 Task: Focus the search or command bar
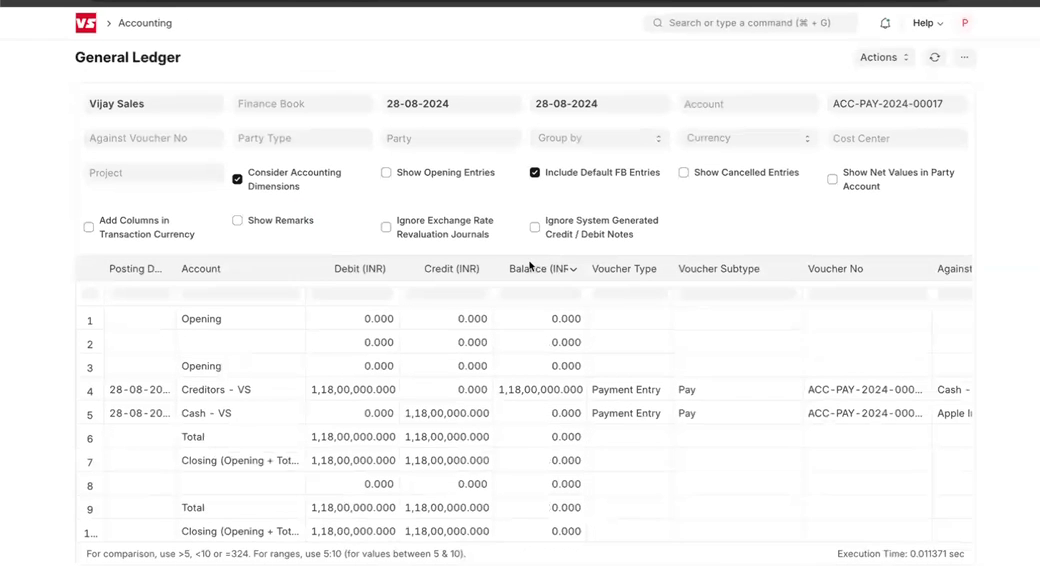tap(749, 23)
